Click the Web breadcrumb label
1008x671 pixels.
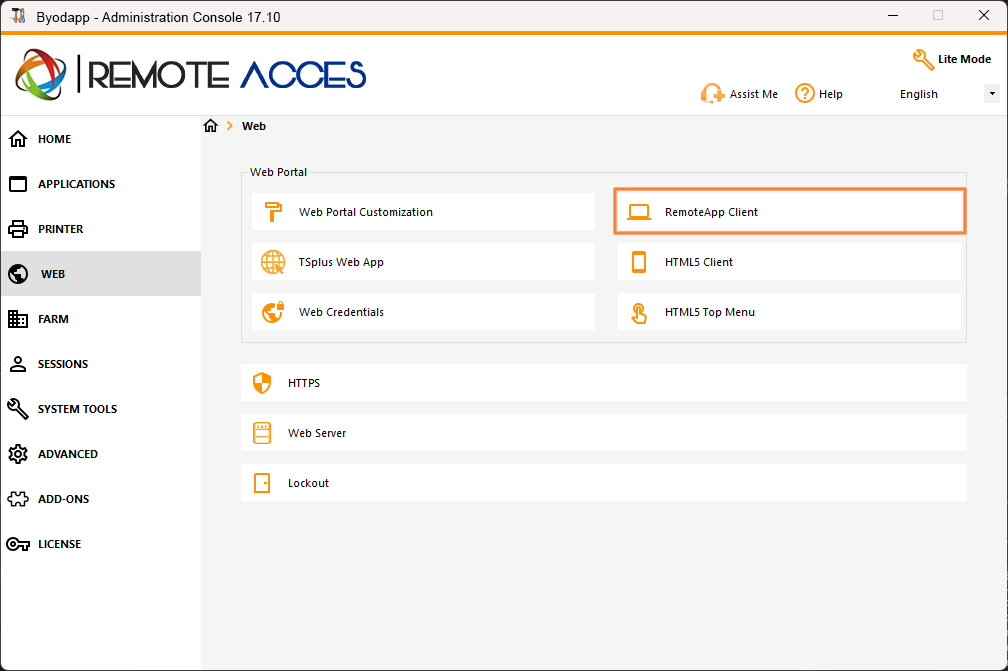pos(254,126)
